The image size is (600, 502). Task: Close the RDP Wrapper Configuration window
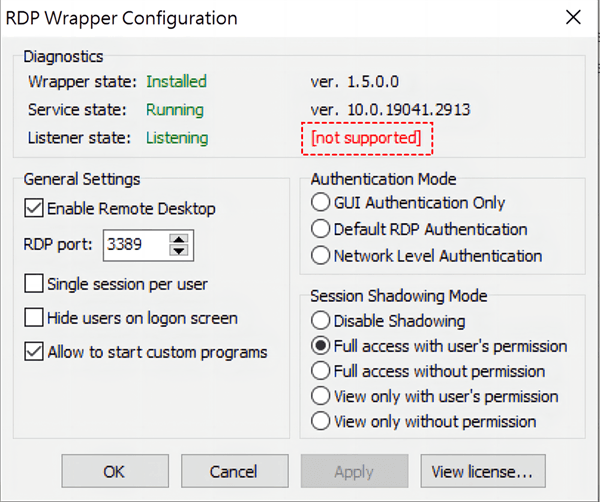click(572, 18)
